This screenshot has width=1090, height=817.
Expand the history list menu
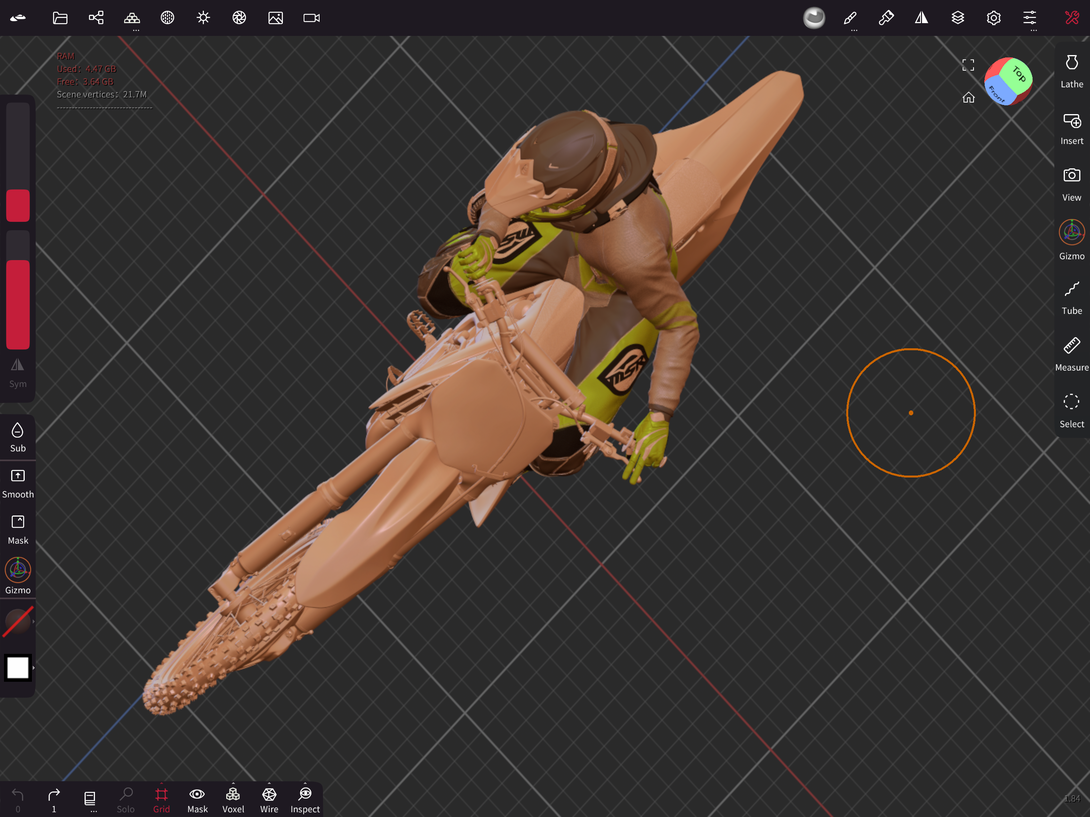(x=90, y=799)
